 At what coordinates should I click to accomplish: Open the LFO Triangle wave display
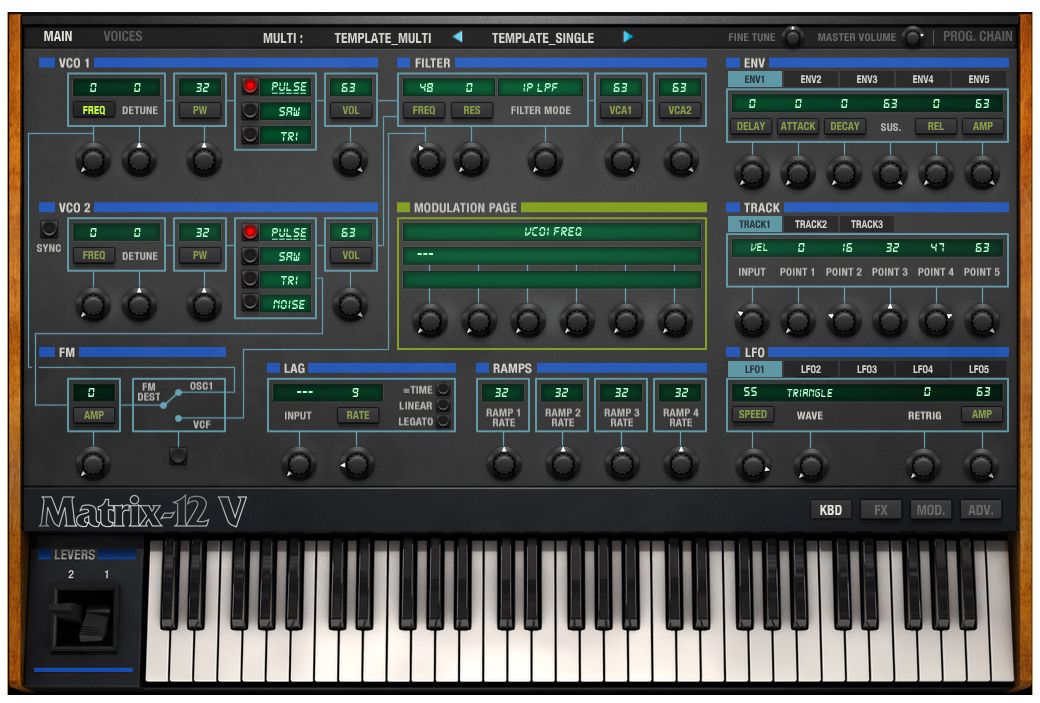pyautogui.click(x=809, y=393)
